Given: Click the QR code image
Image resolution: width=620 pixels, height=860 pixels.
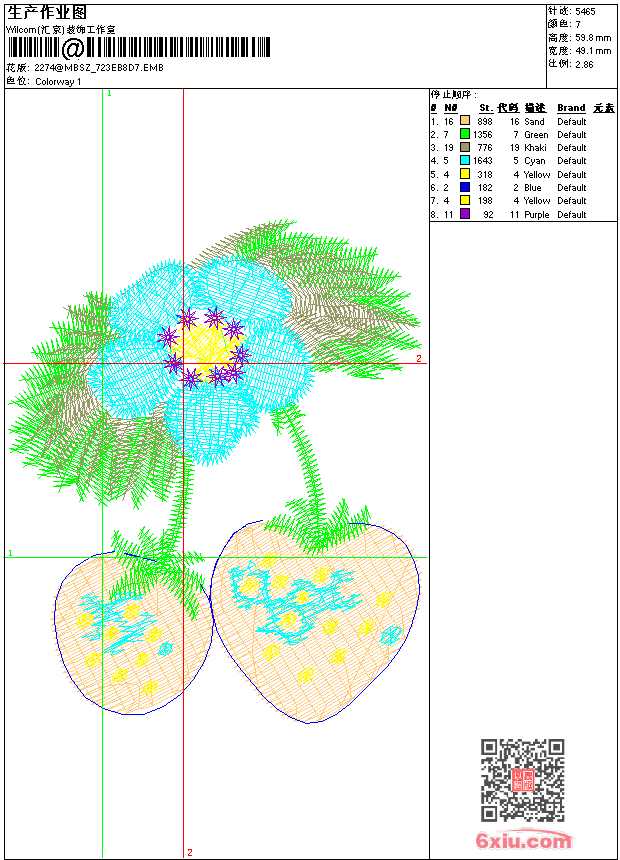Looking at the screenshot, I should 523,780.
